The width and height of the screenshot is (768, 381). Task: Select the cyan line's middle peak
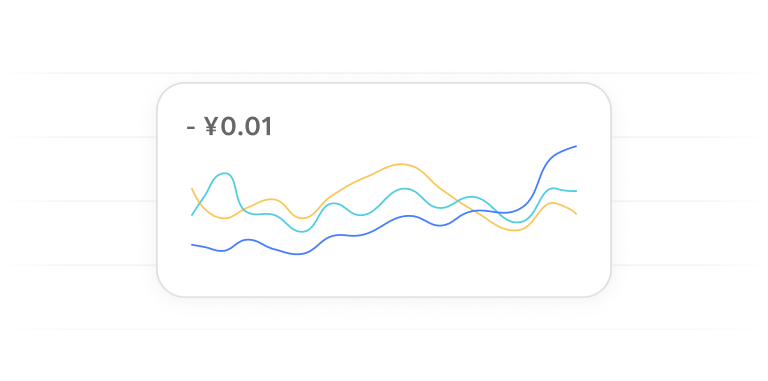click(404, 189)
